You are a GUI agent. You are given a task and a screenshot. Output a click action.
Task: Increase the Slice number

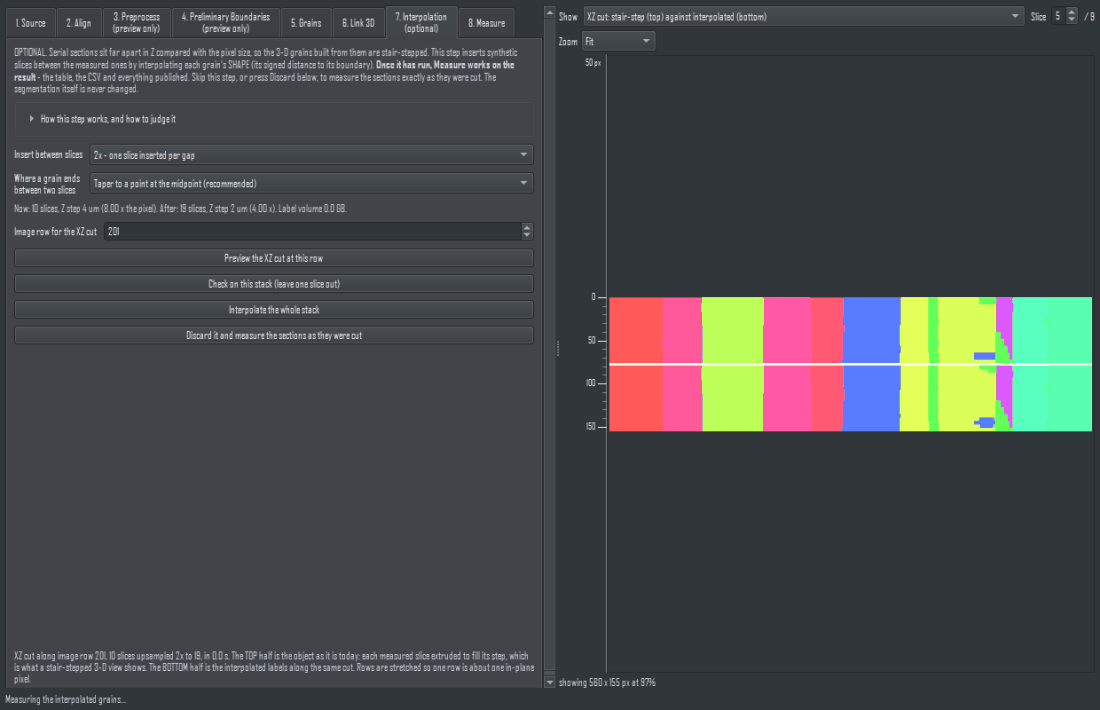tap(1071, 13)
